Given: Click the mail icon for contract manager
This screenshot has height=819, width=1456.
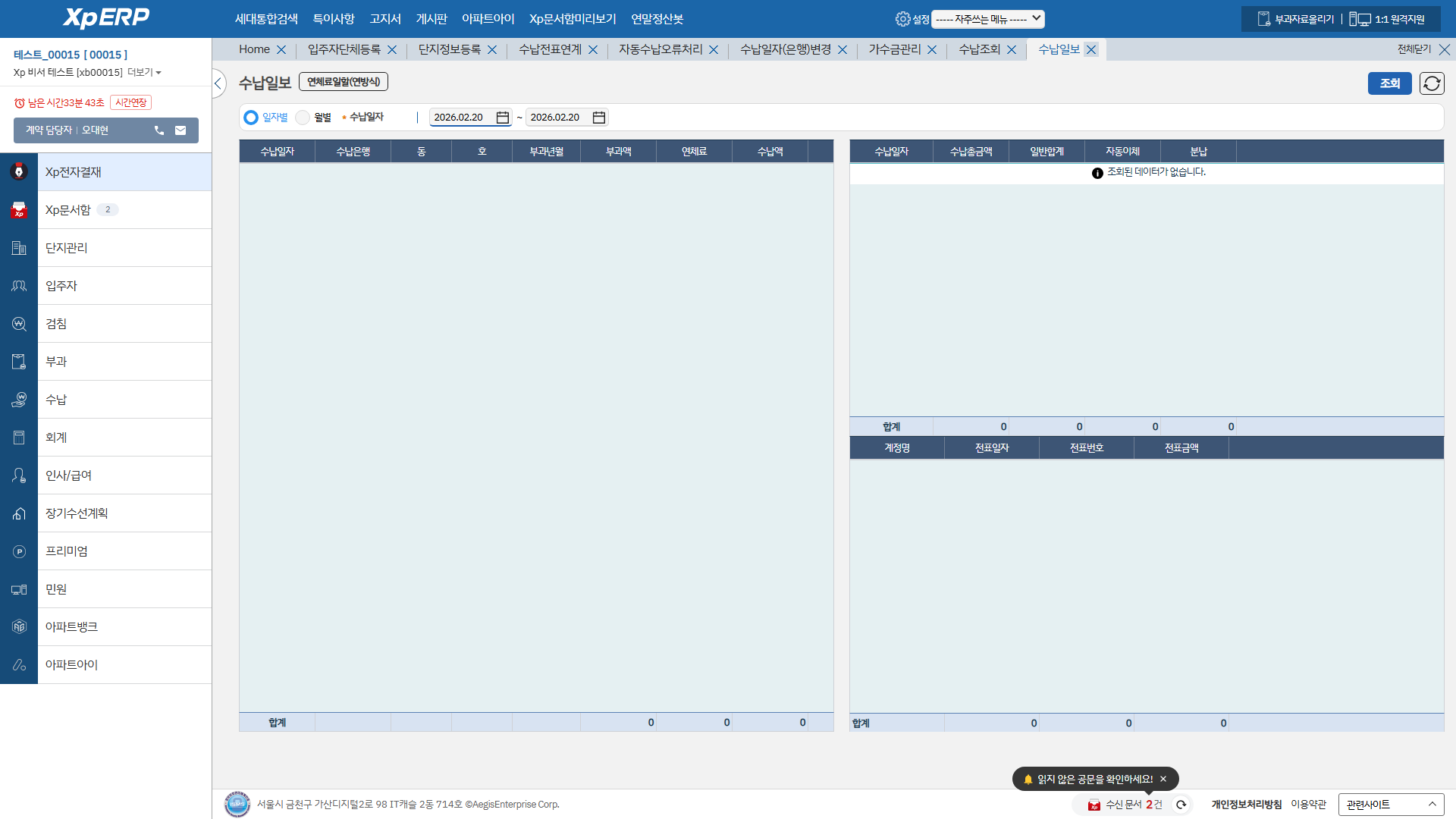Looking at the screenshot, I should (180, 130).
